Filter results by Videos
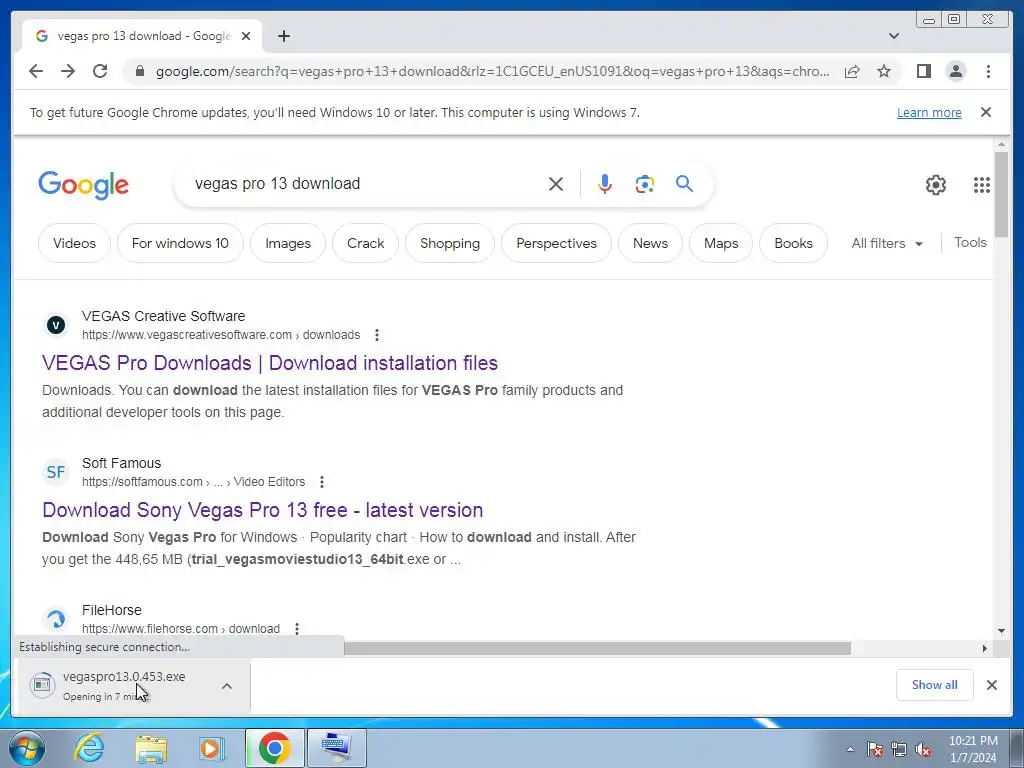The image size is (1024, 768). click(74, 243)
